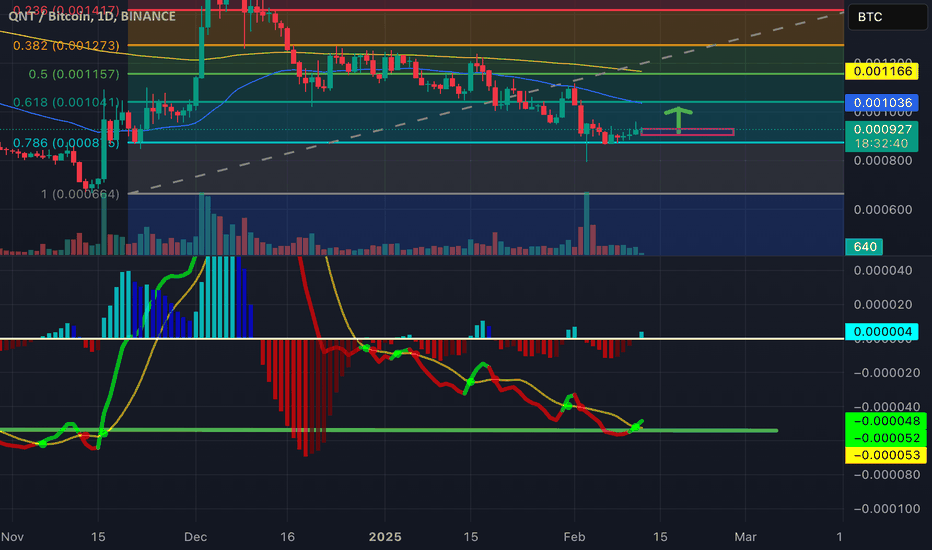Click the 18:32:40 countdown timer
The width and height of the screenshot is (932, 550).
[x=882, y=144]
